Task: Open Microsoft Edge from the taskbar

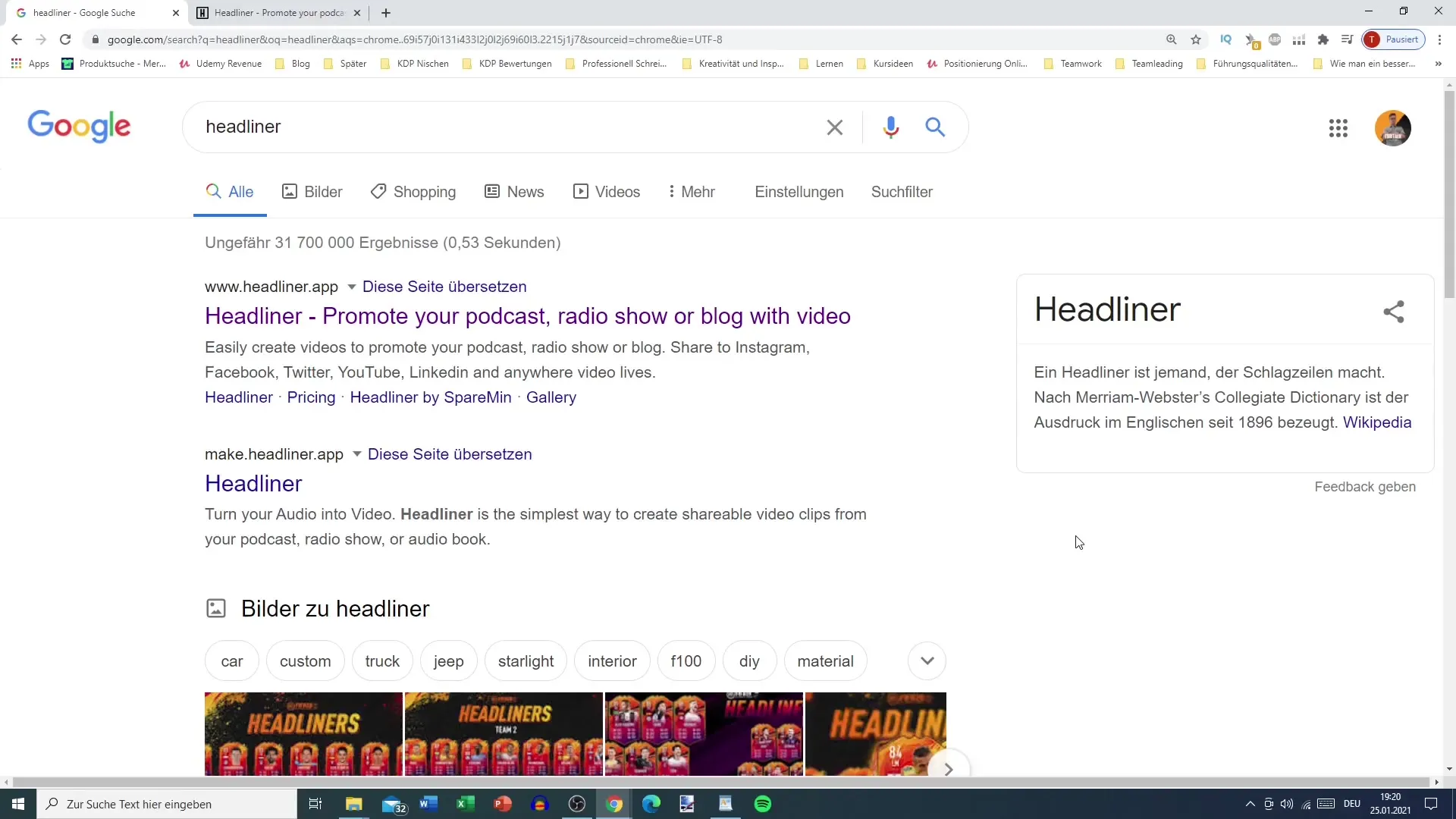Action: click(x=651, y=804)
